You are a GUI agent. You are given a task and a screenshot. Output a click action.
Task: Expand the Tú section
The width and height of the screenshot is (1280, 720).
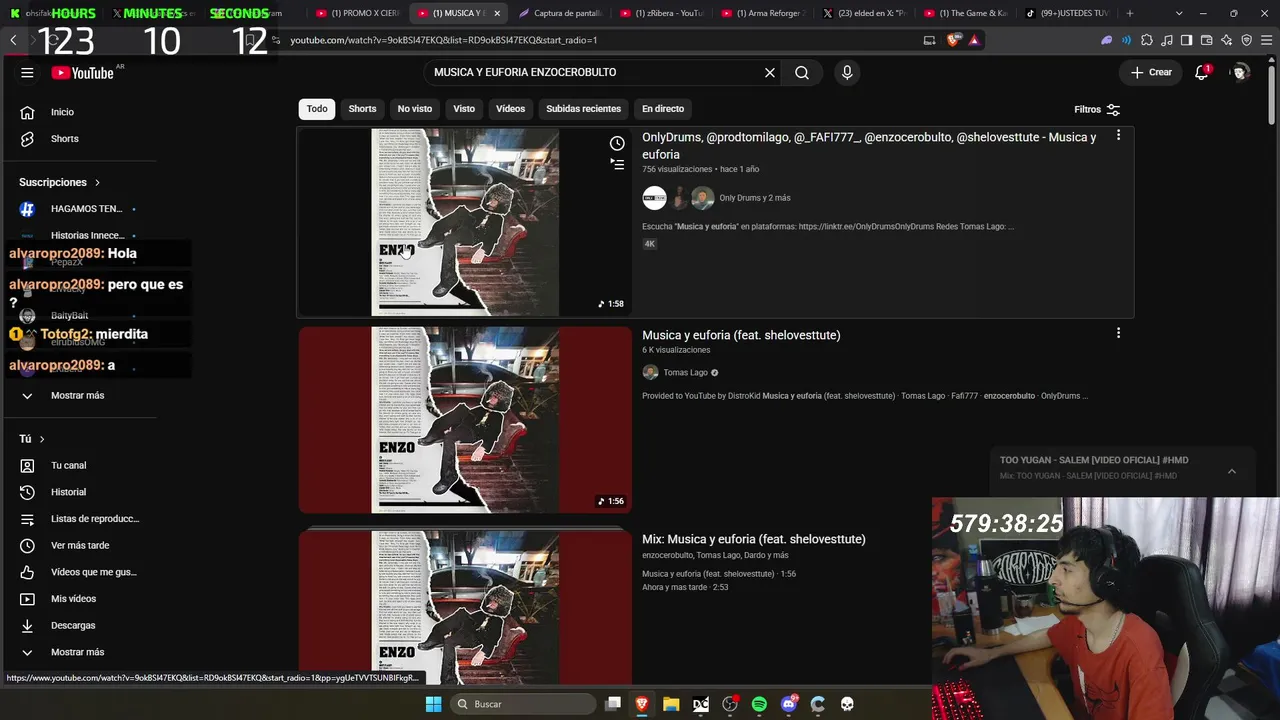32,439
